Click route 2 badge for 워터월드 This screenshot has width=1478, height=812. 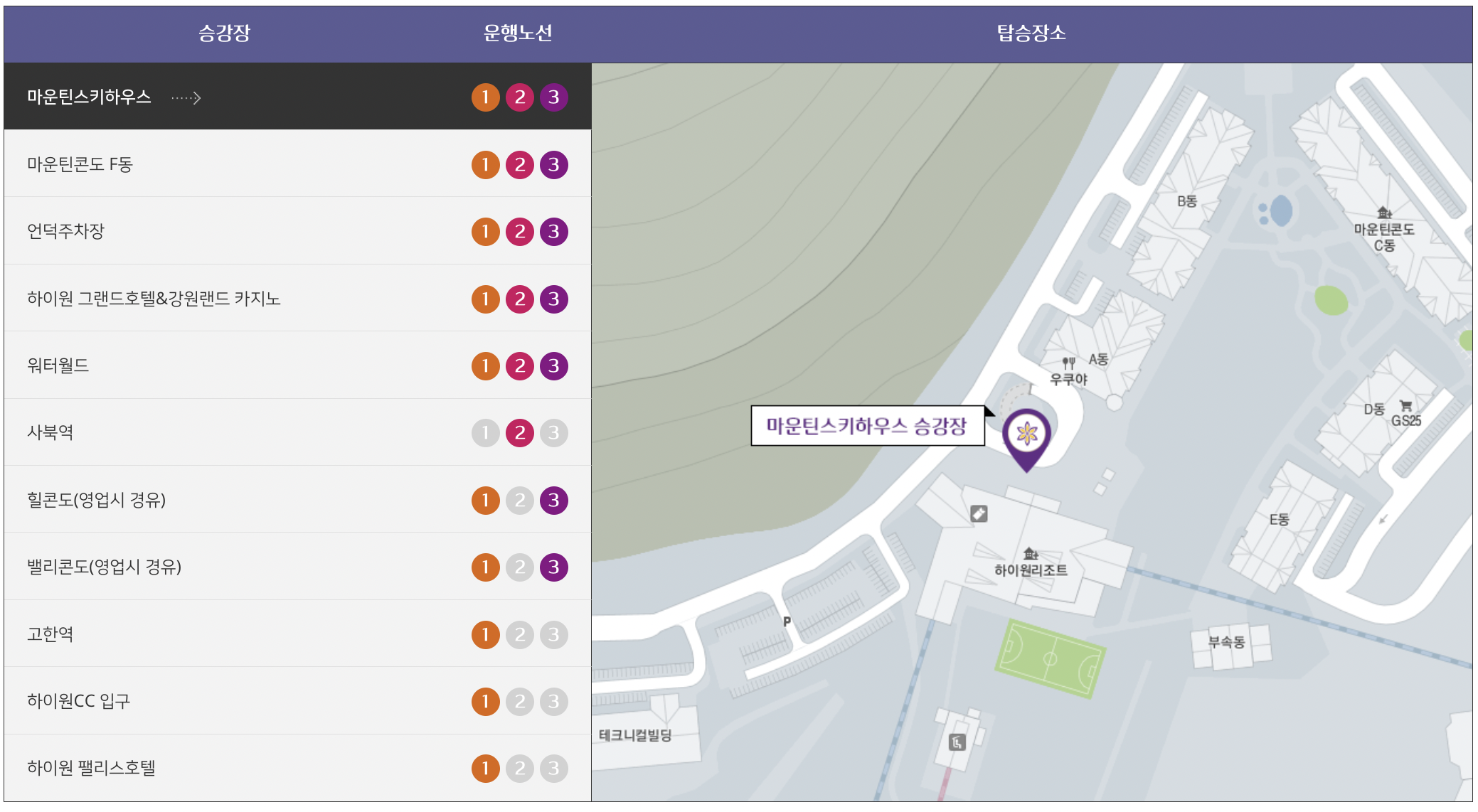click(520, 366)
